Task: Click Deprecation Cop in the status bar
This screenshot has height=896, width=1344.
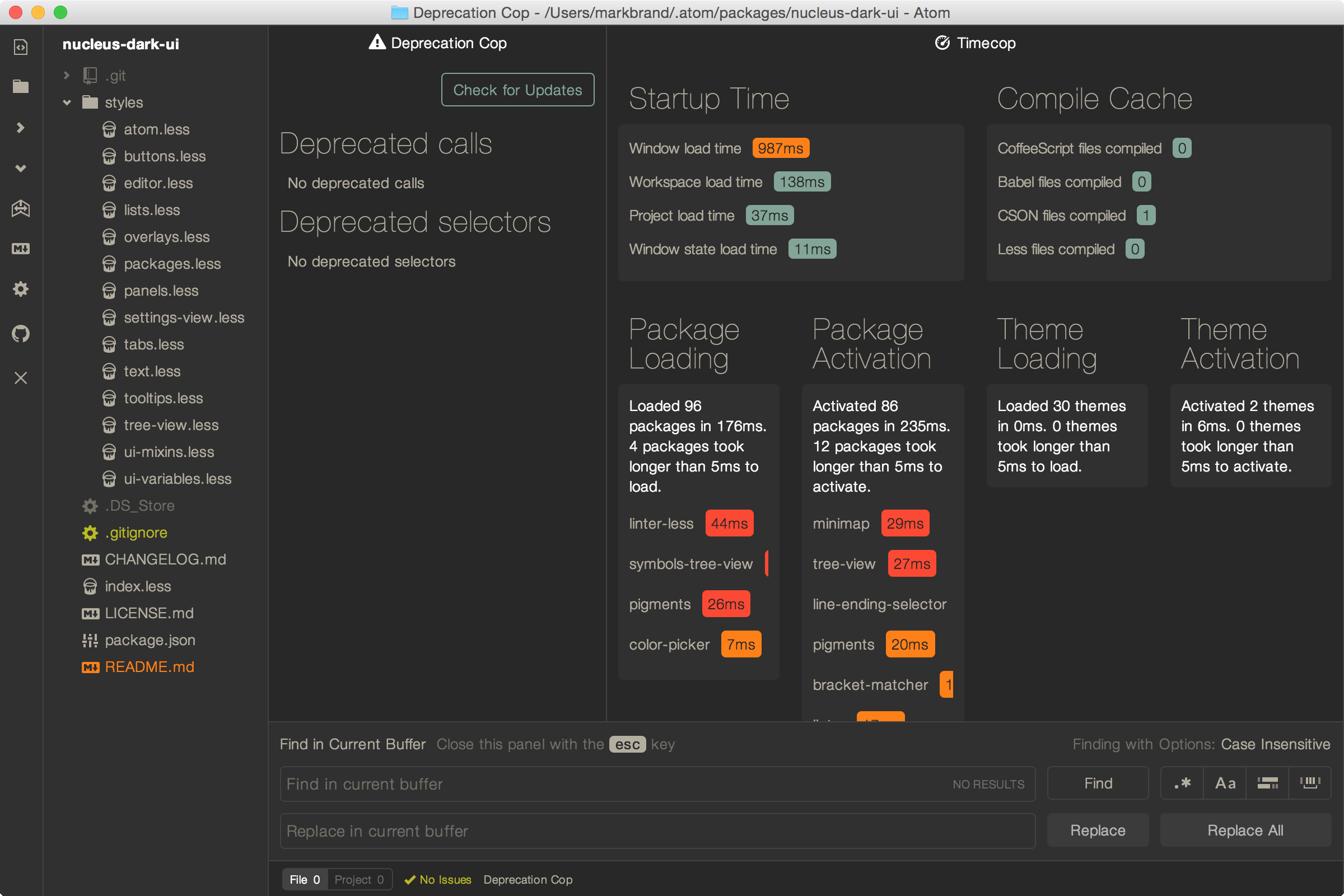Action: click(528, 879)
